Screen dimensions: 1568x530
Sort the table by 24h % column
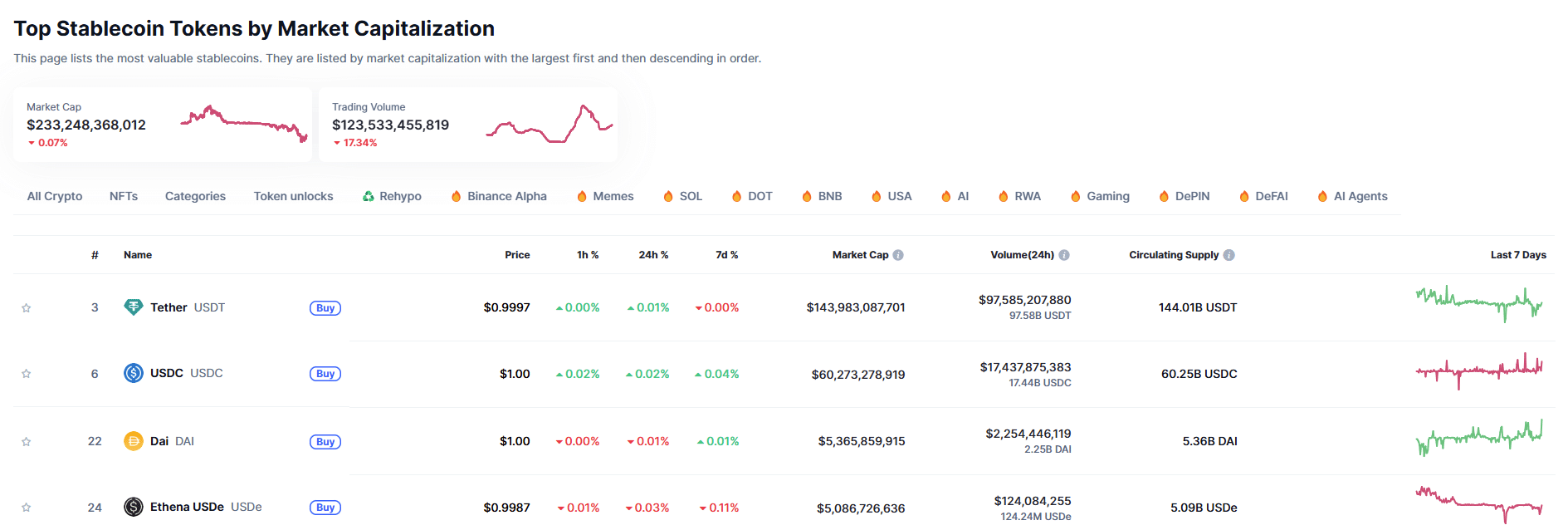tap(653, 255)
